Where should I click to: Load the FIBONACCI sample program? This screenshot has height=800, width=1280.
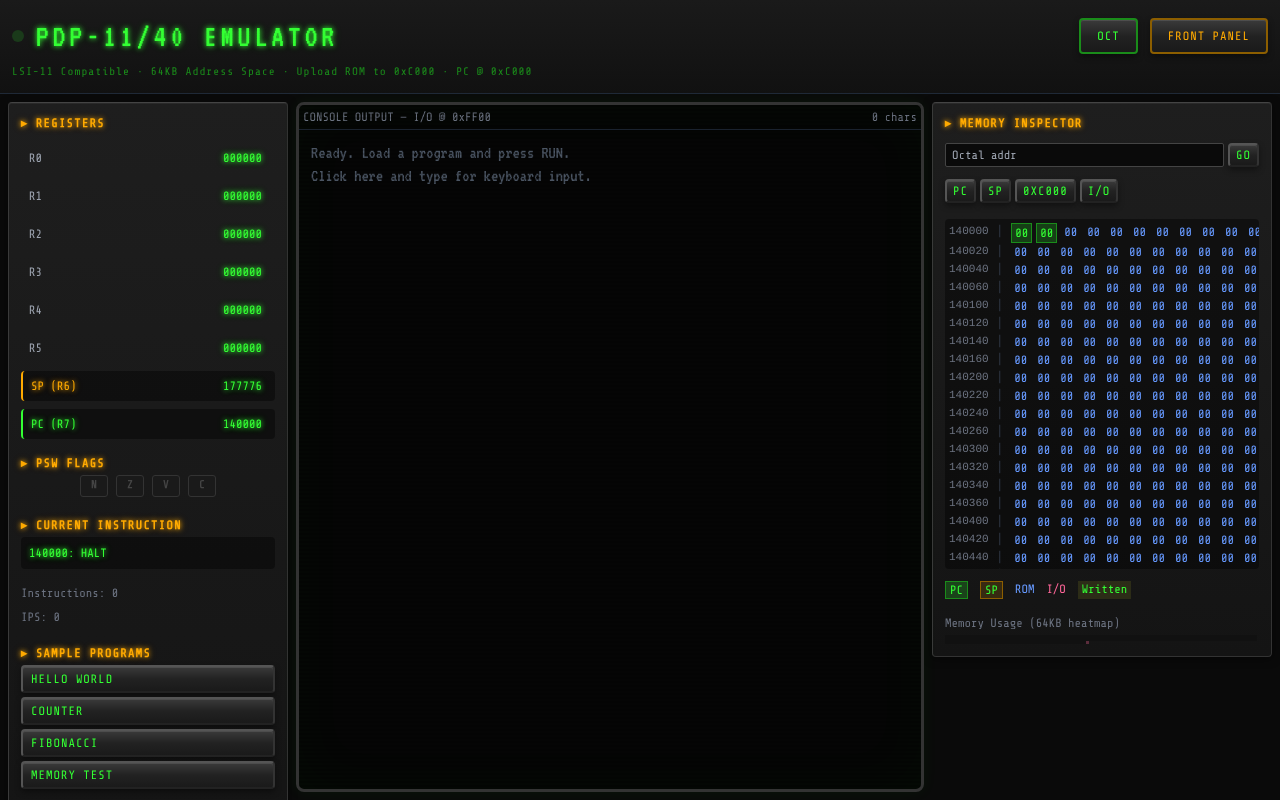click(x=147, y=742)
